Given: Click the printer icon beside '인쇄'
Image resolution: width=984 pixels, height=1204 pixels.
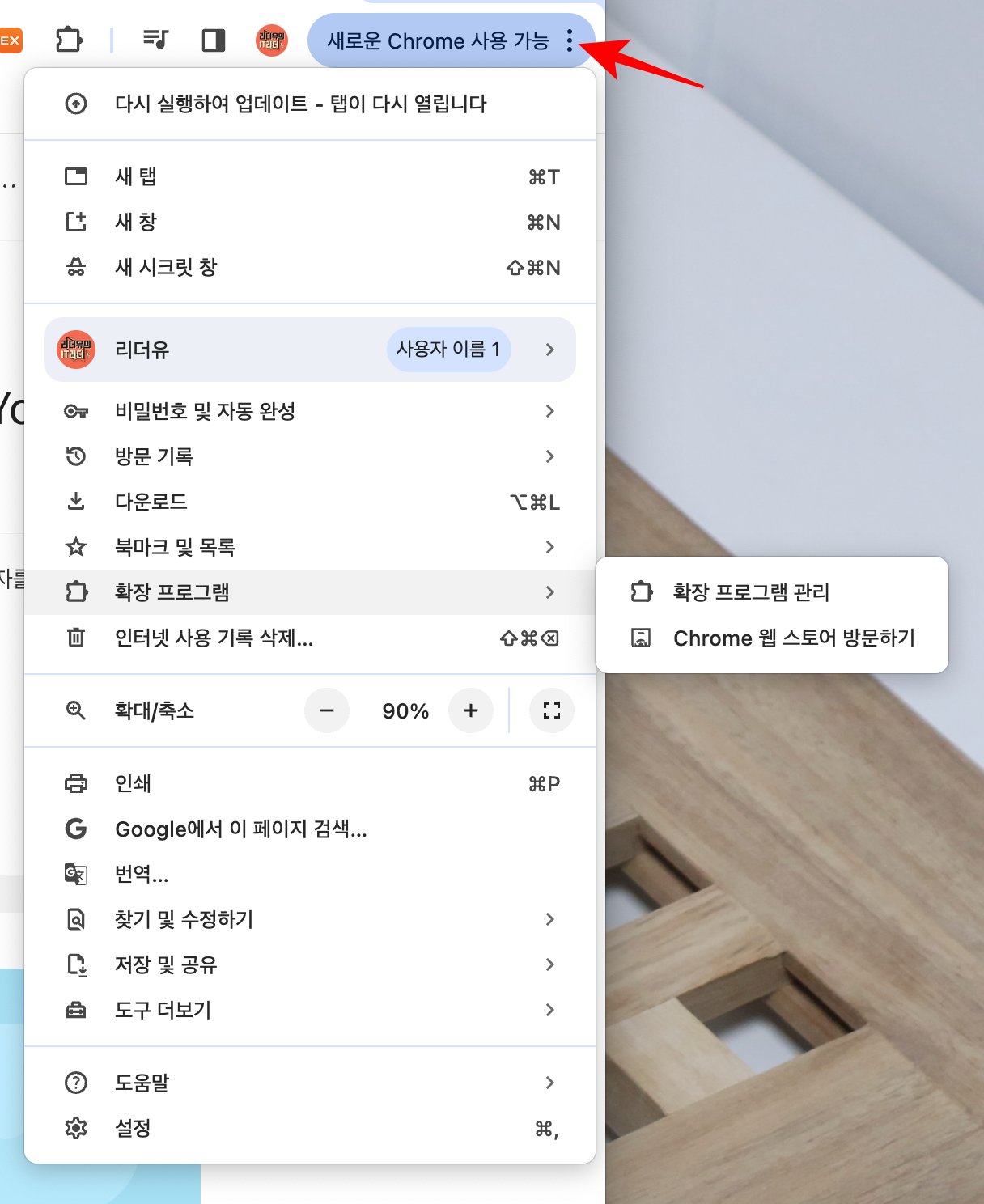Looking at the screenshot, I should click(76, 783).
